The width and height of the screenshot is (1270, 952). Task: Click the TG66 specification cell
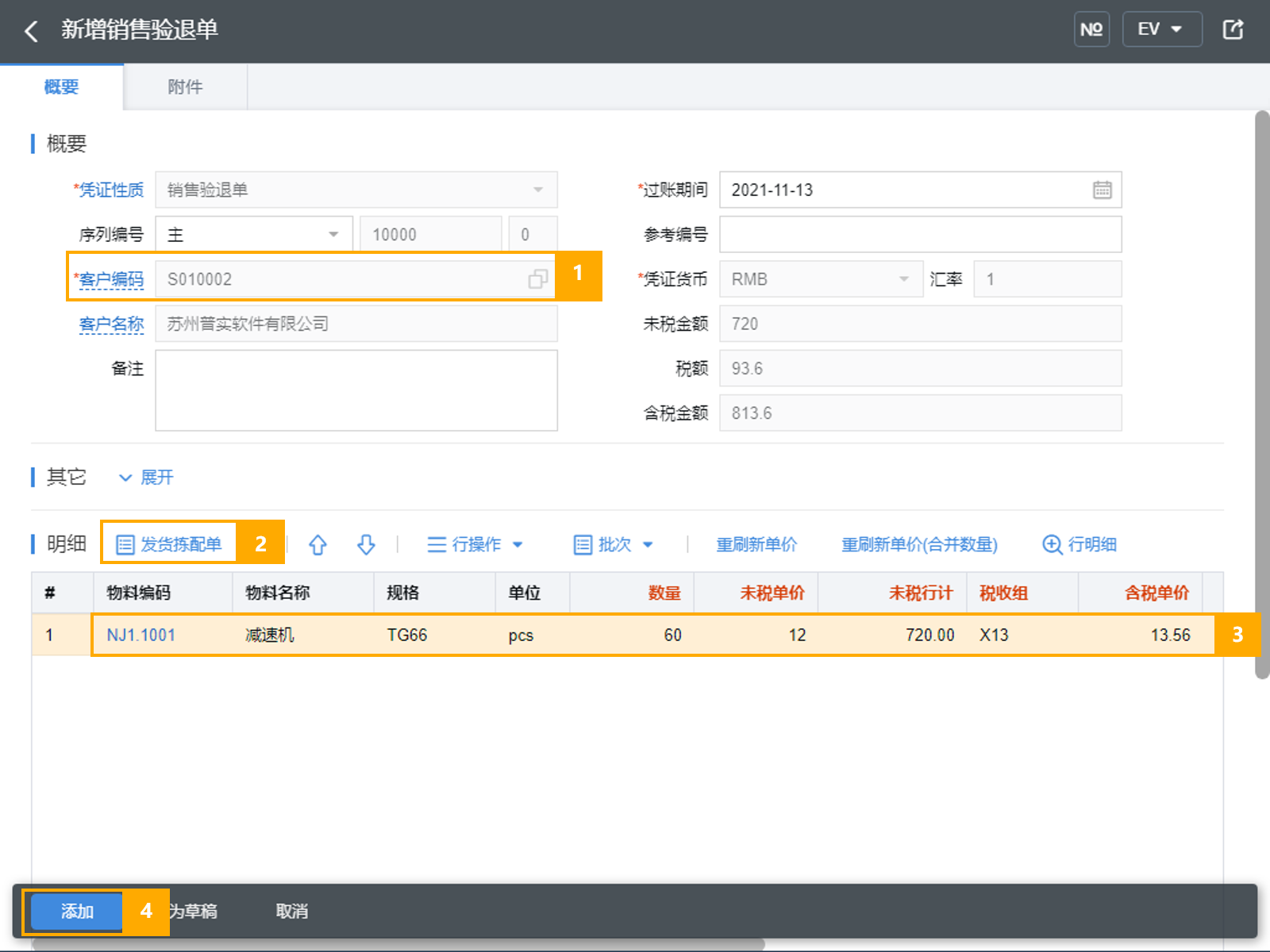[x=435, y=635]
